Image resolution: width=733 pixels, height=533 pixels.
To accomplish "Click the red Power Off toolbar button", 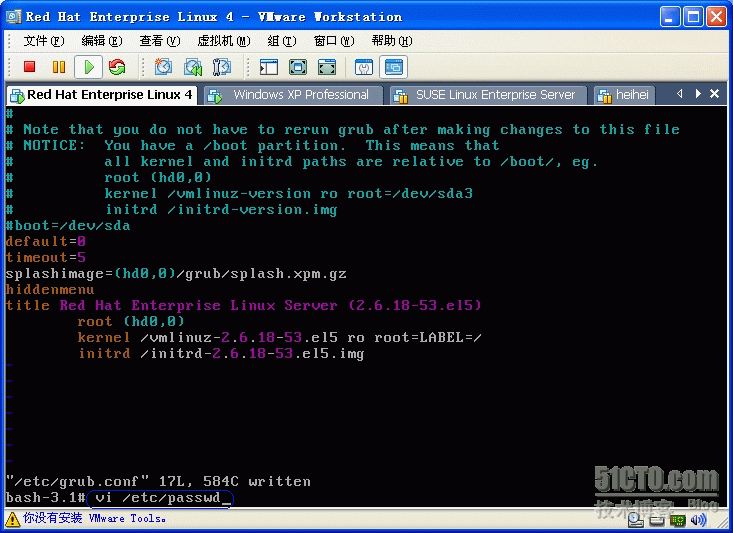I will (x=29, y=67).
